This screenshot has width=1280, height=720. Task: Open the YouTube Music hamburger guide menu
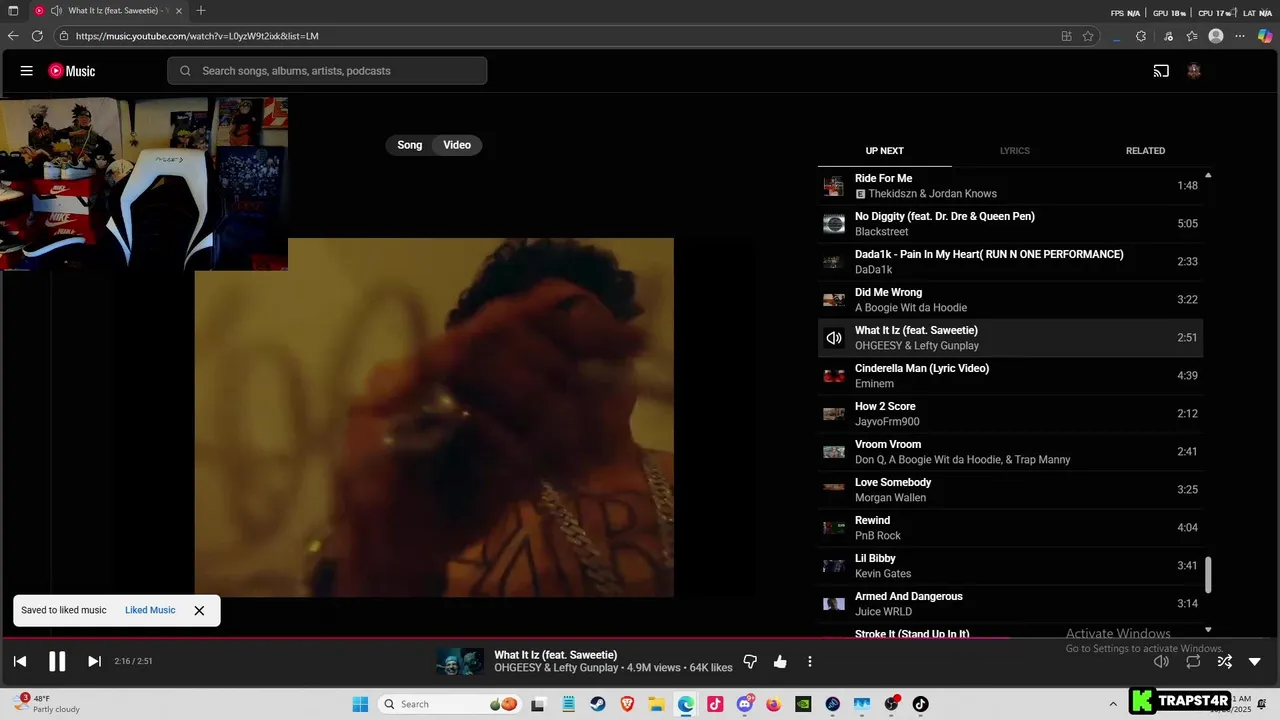pos(27,71)
